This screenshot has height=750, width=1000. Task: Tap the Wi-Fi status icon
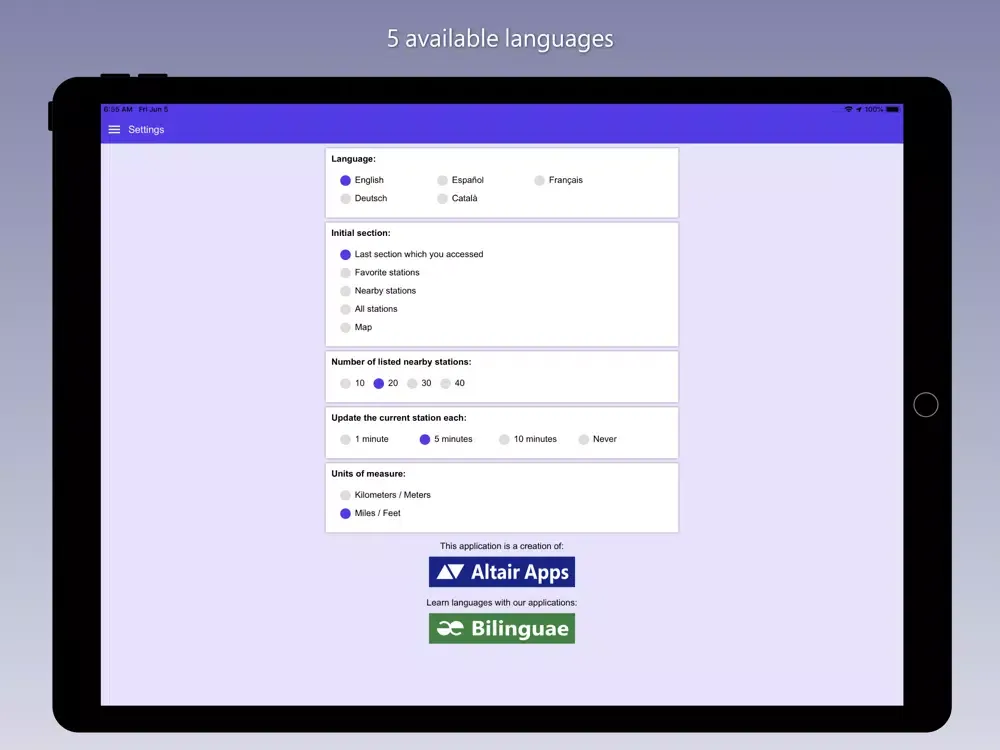click(x=848, y=110)
